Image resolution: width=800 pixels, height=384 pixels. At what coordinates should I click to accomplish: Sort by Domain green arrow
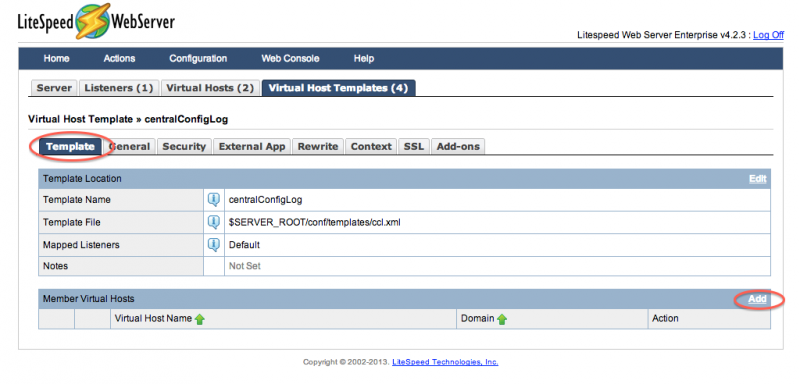pyautogui.click(x=502, y=319)
